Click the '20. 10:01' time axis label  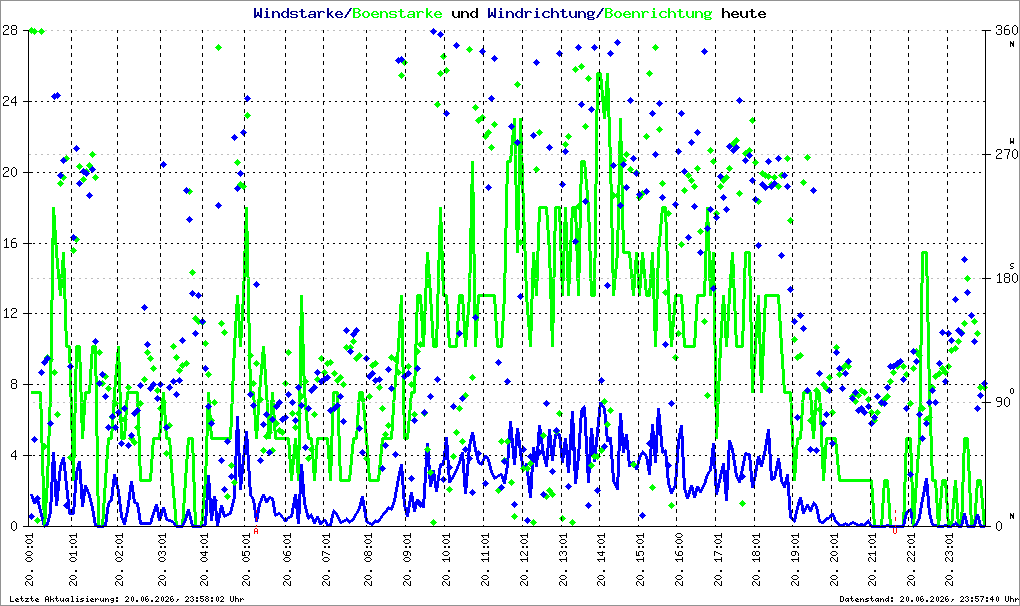(x=446, y=560)
